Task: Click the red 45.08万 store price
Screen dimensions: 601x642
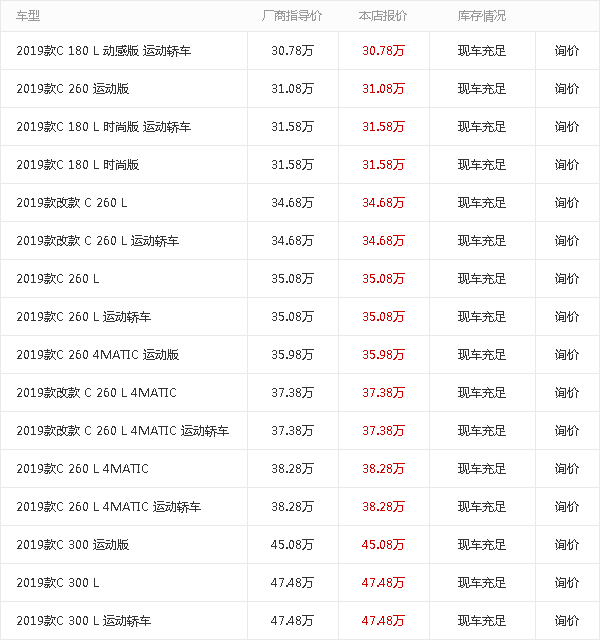Action: pyautogui.click(x=384, y=545)
